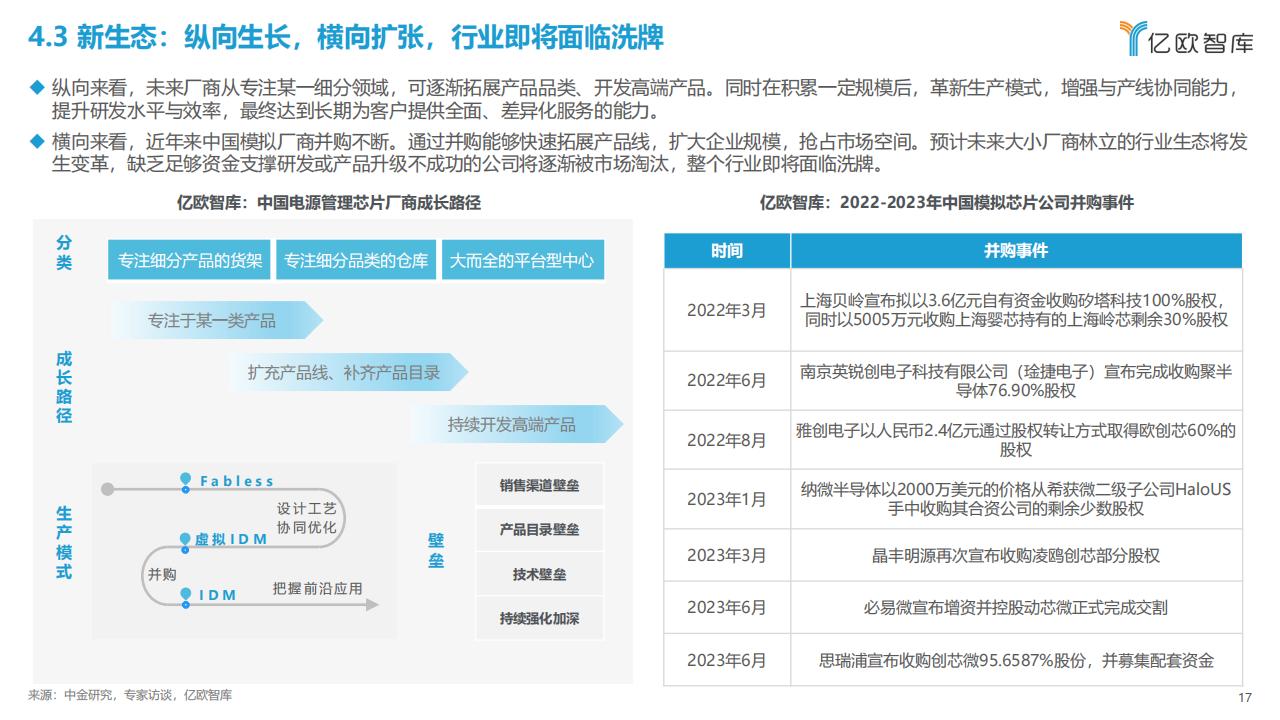This screenshot has height=720, width=1280.
Task: Click the 销售渠道壁垒 box
Action: pyautogui.click(x=539, y=486)
